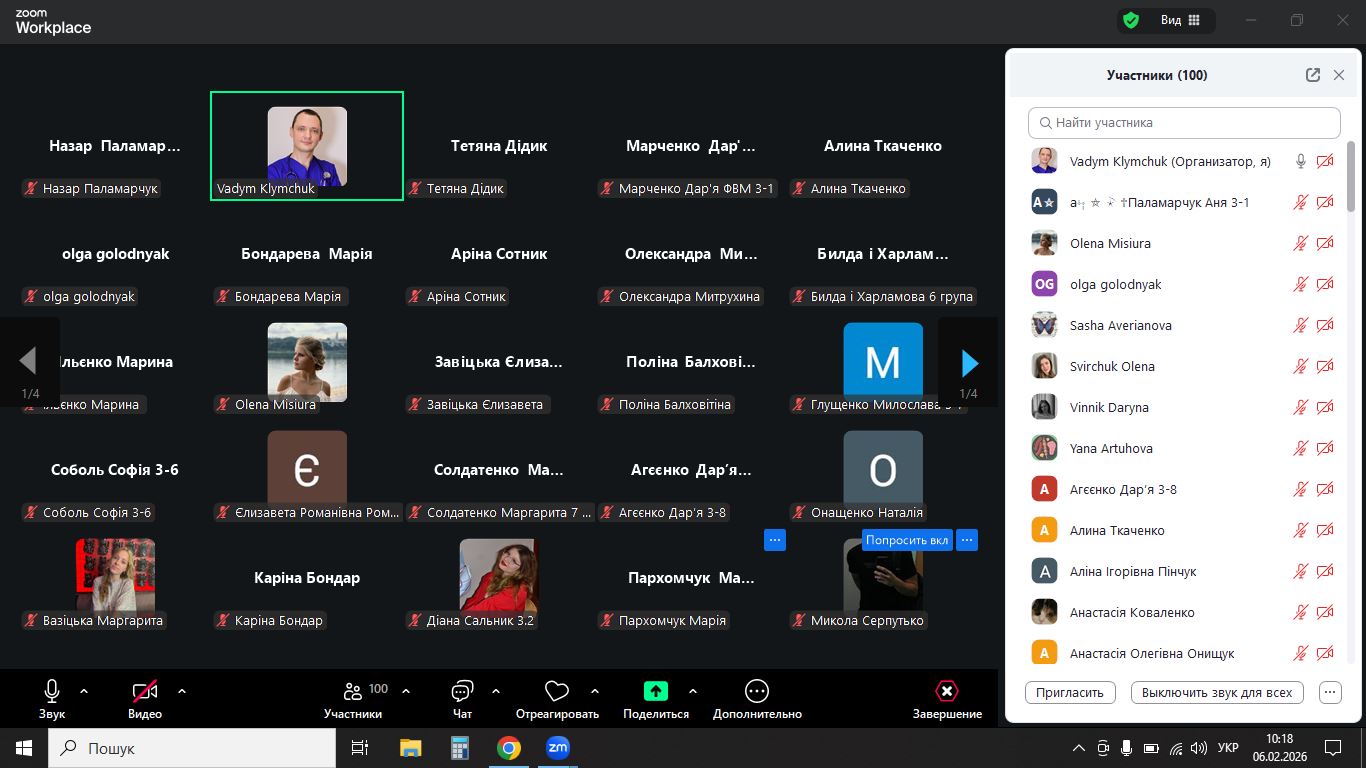1366x768 pixels.
Task: Start screen sharing with green Поделиться button
Action: click(656, 699)
